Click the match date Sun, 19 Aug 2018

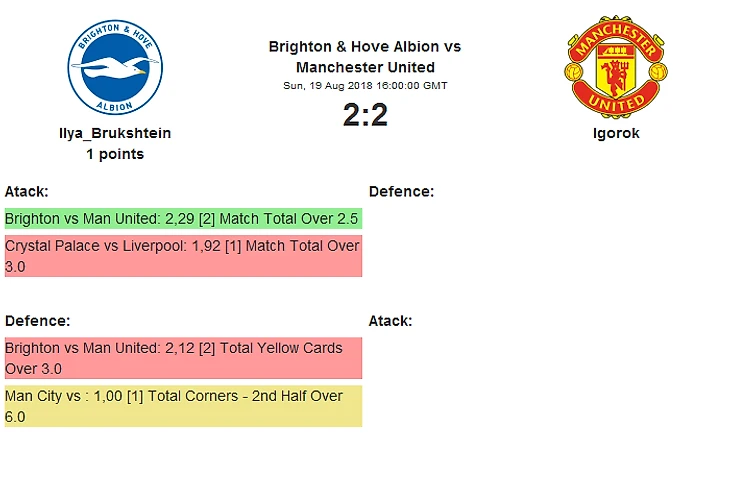pyautogui.click(x=365, y=86)
